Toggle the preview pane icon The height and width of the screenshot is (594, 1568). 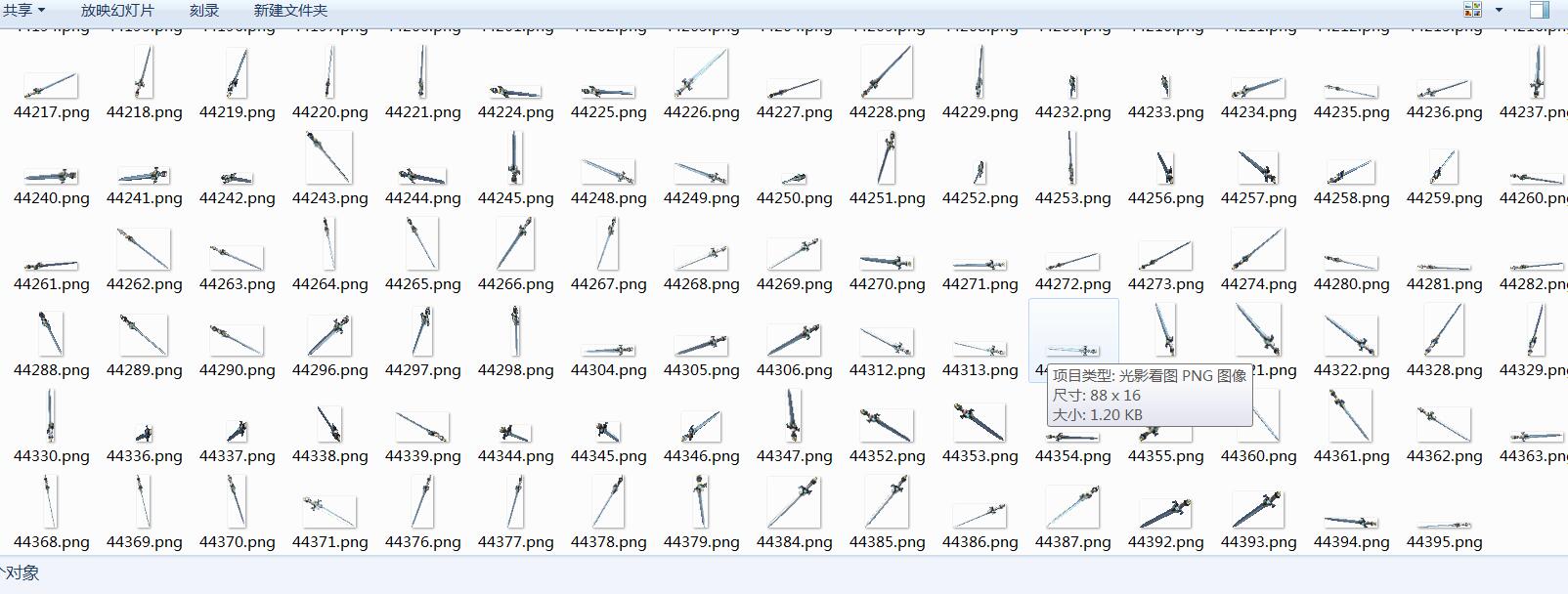(1539, 10)
